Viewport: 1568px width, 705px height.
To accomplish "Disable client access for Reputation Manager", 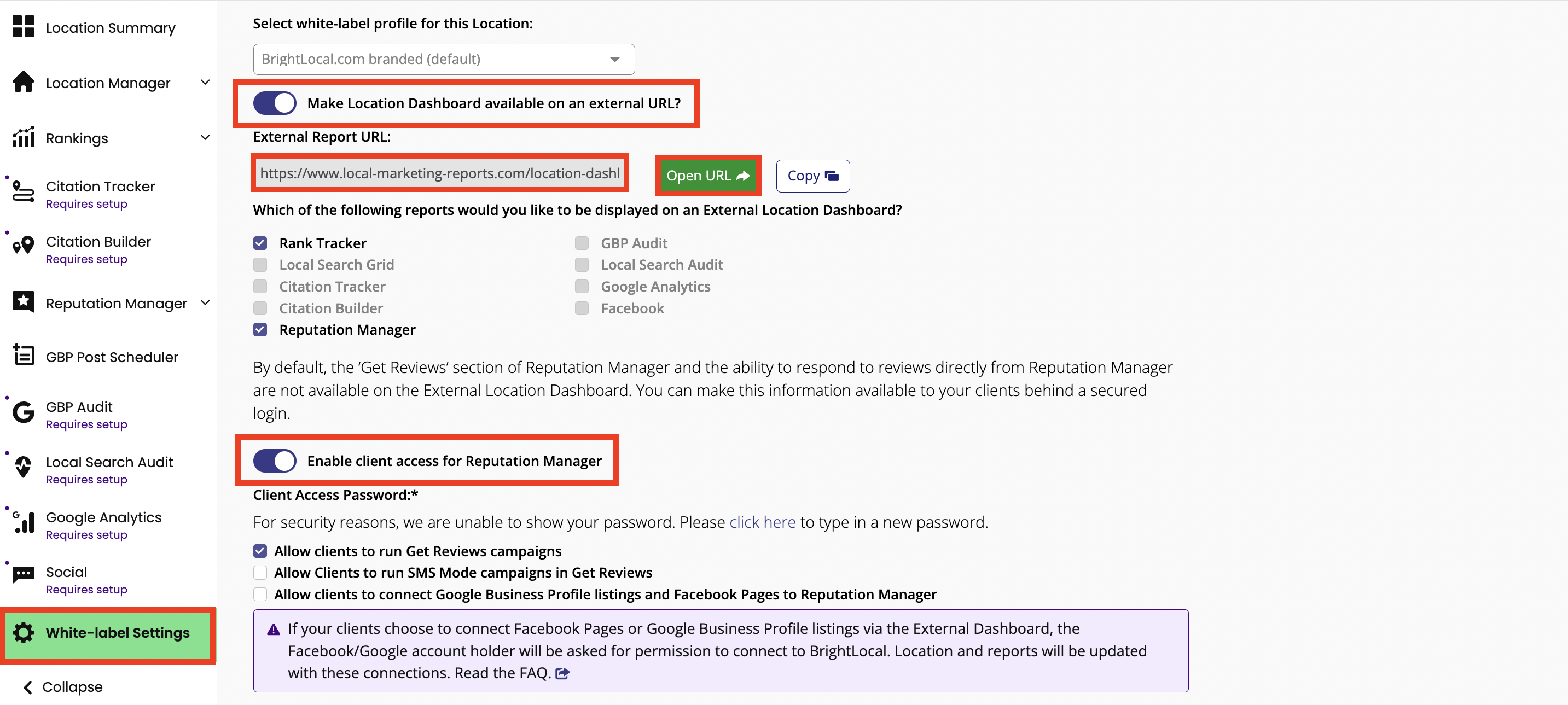I will (275, 461).
